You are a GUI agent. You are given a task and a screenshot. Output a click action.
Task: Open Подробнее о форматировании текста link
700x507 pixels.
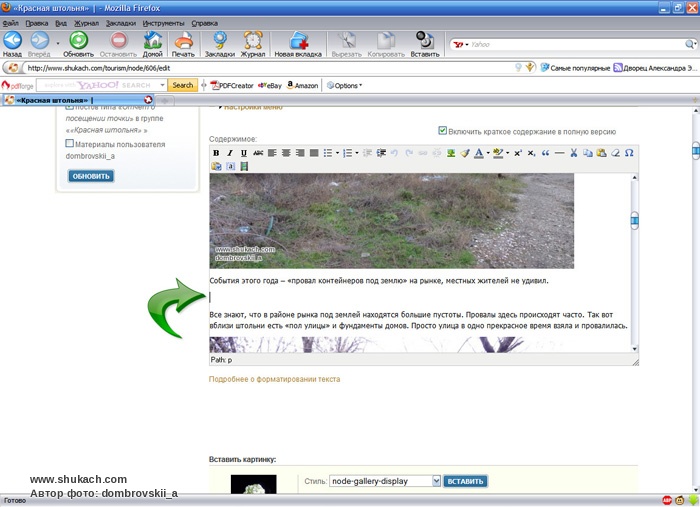(275, 379)
